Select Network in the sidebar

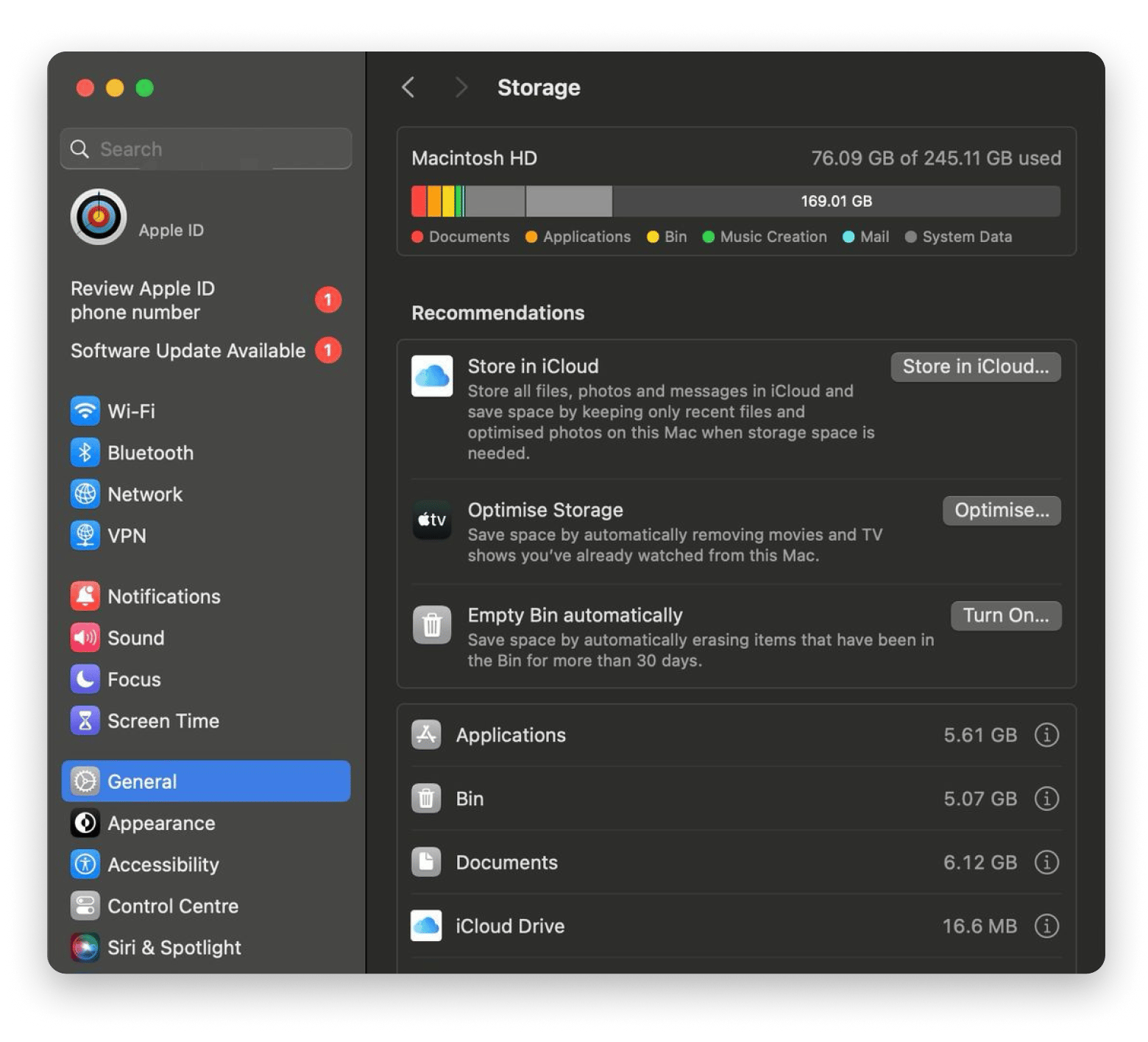205,494
